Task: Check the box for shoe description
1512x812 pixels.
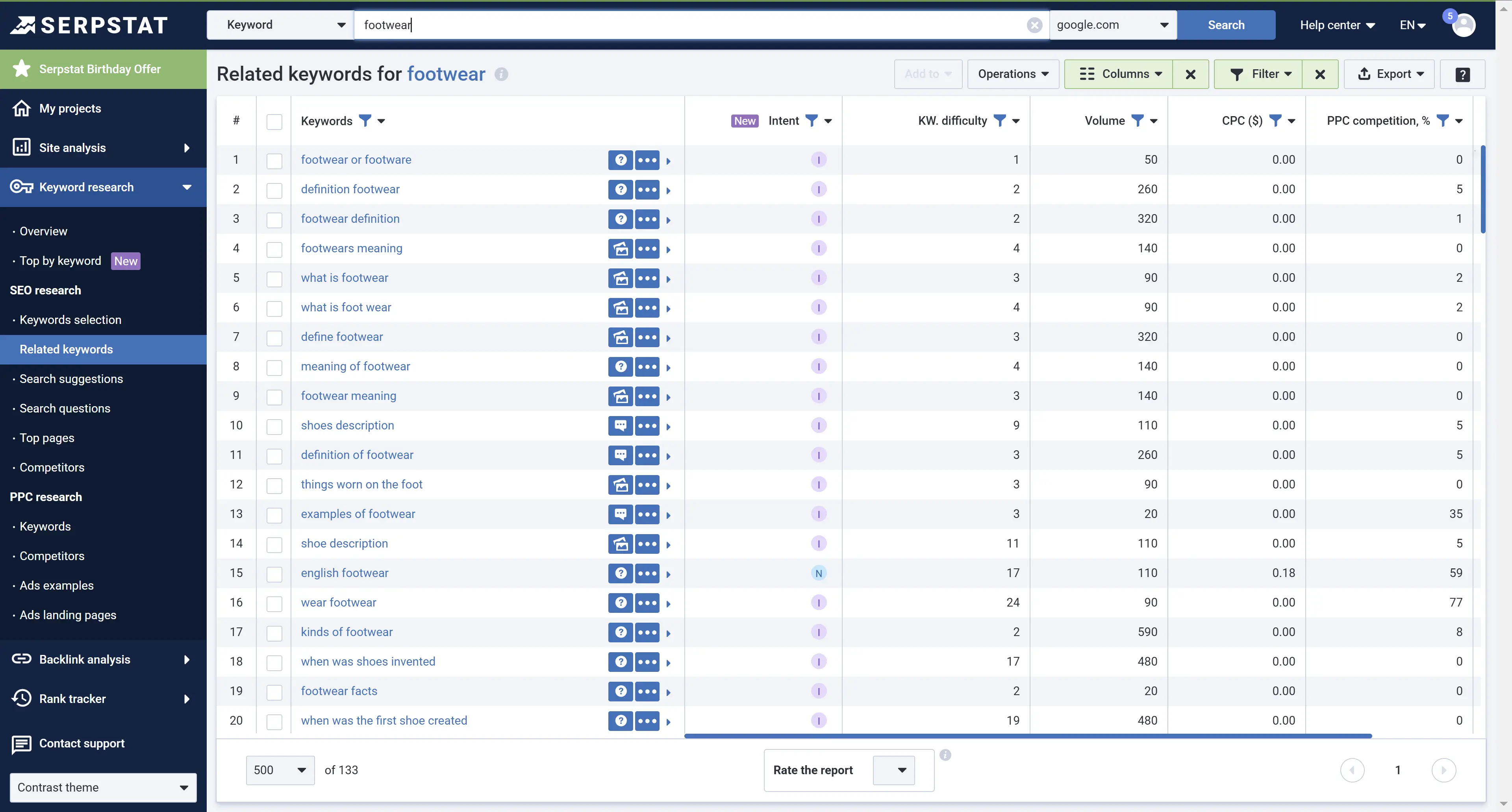Action: pyautogui.click(x=274, y=544)
